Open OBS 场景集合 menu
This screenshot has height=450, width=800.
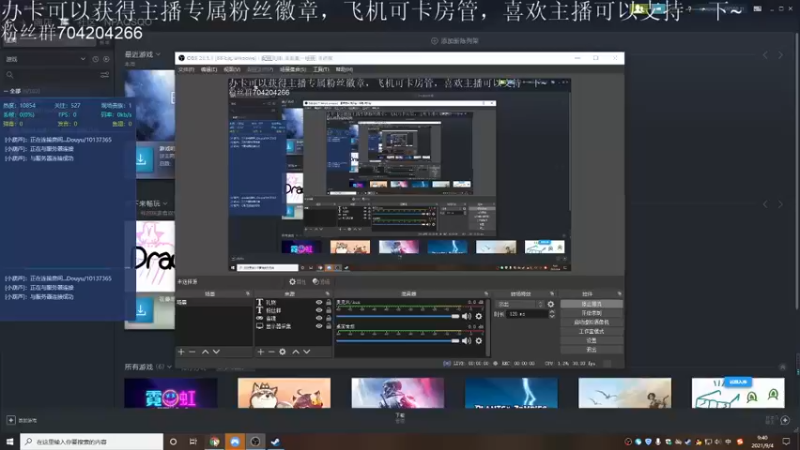[x=293, y=69]
